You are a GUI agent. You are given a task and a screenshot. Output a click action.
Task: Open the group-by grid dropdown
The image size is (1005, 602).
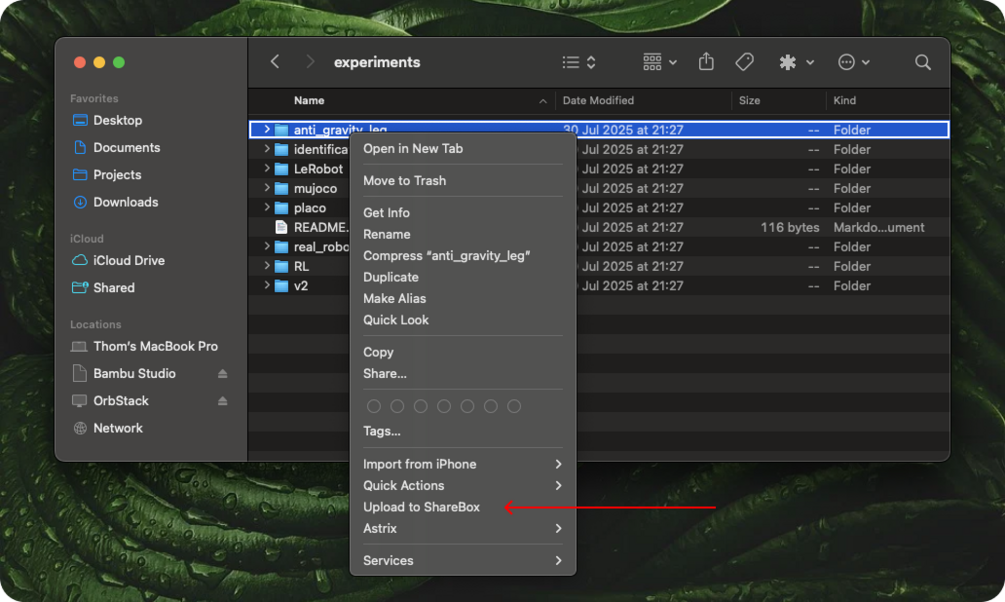[x=660, y=62]
